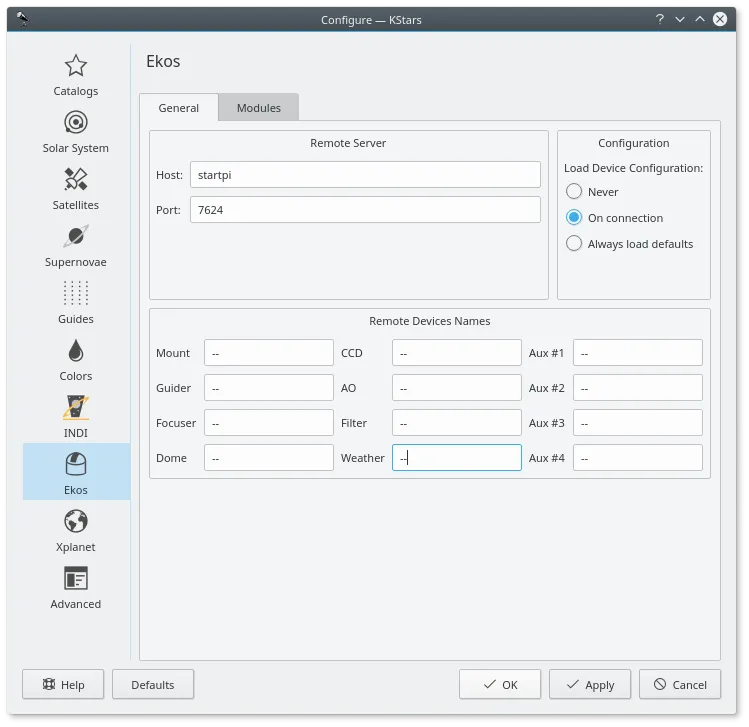Open the Satellites settings page
The height and width of the screenshot is (727, 749).
(x=75, y=188)
